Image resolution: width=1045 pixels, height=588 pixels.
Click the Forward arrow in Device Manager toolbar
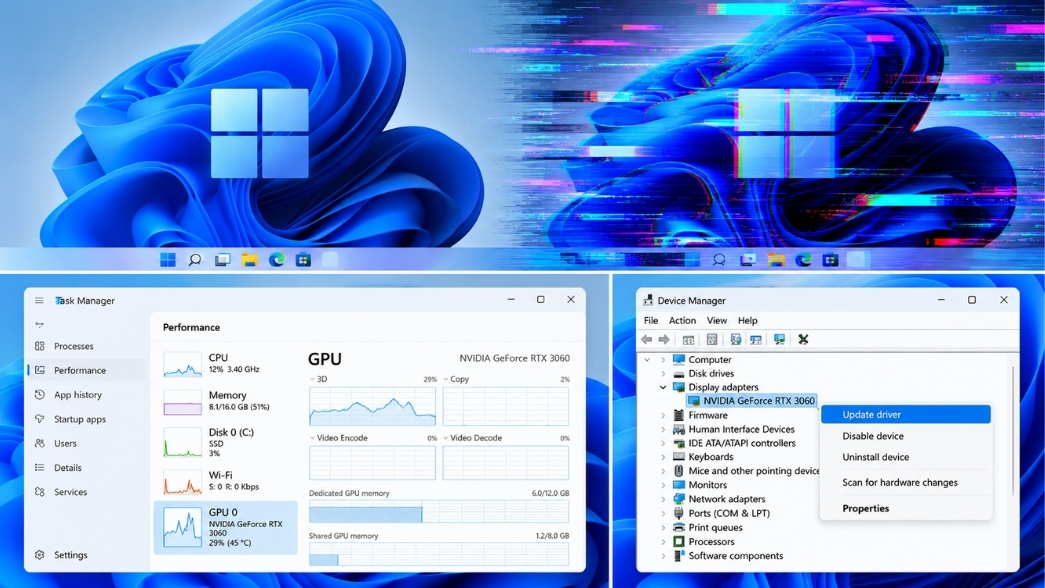coord(664,339)
